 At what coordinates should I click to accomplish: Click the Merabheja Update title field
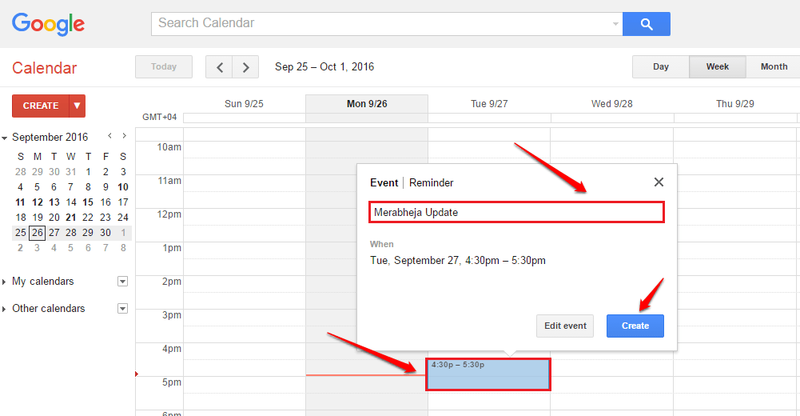click(516, 212)
